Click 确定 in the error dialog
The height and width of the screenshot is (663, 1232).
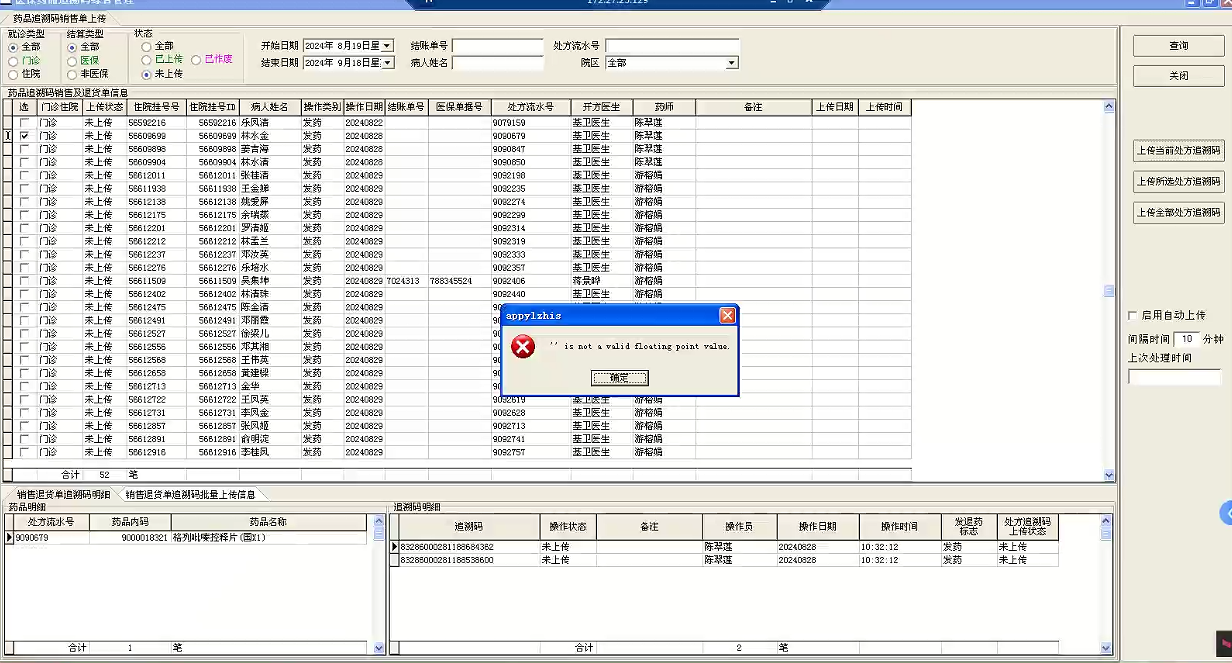tap(620, 378)
